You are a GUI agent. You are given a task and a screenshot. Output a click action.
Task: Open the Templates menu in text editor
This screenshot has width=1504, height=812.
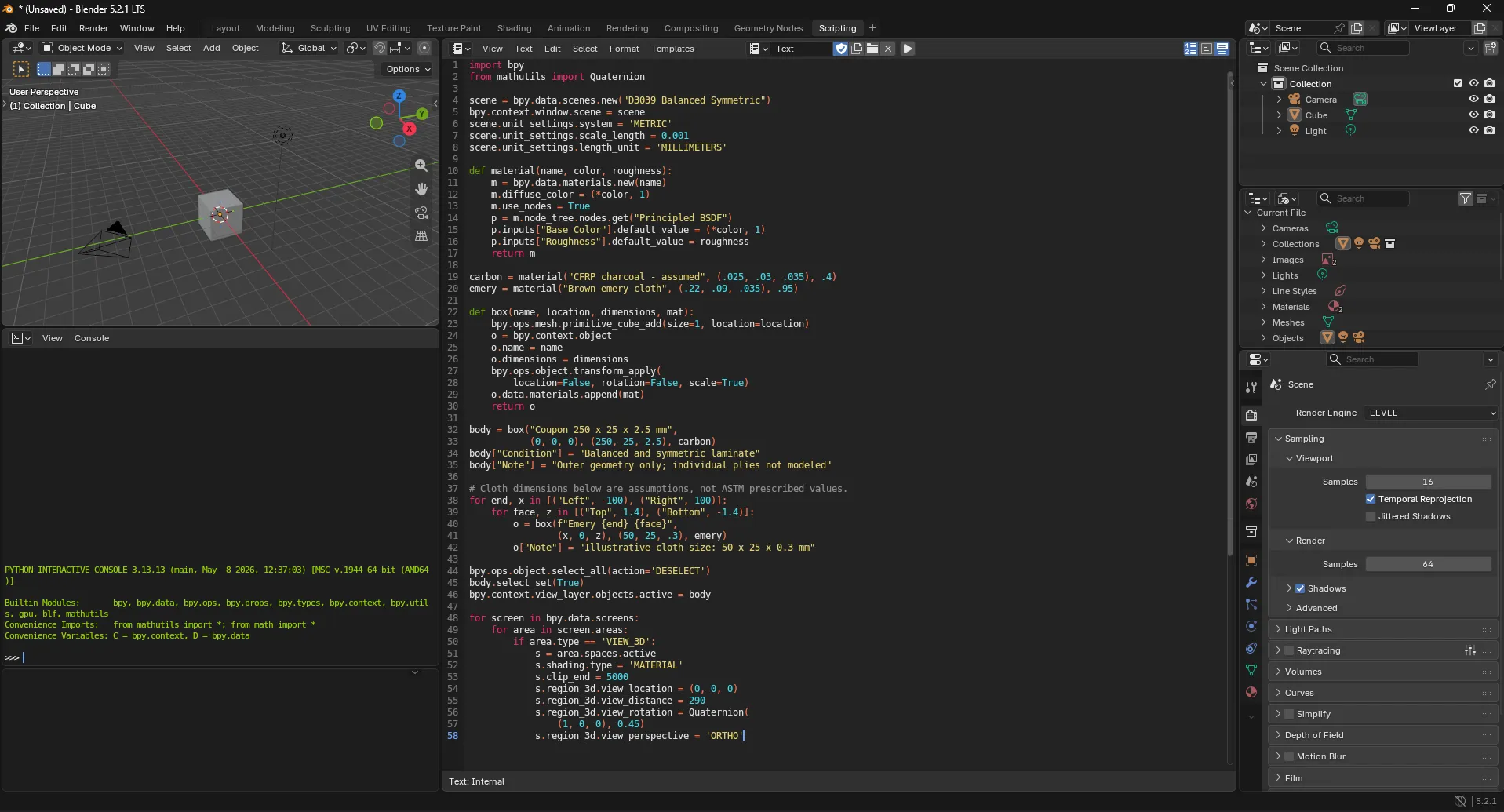(x=672, y=49)
